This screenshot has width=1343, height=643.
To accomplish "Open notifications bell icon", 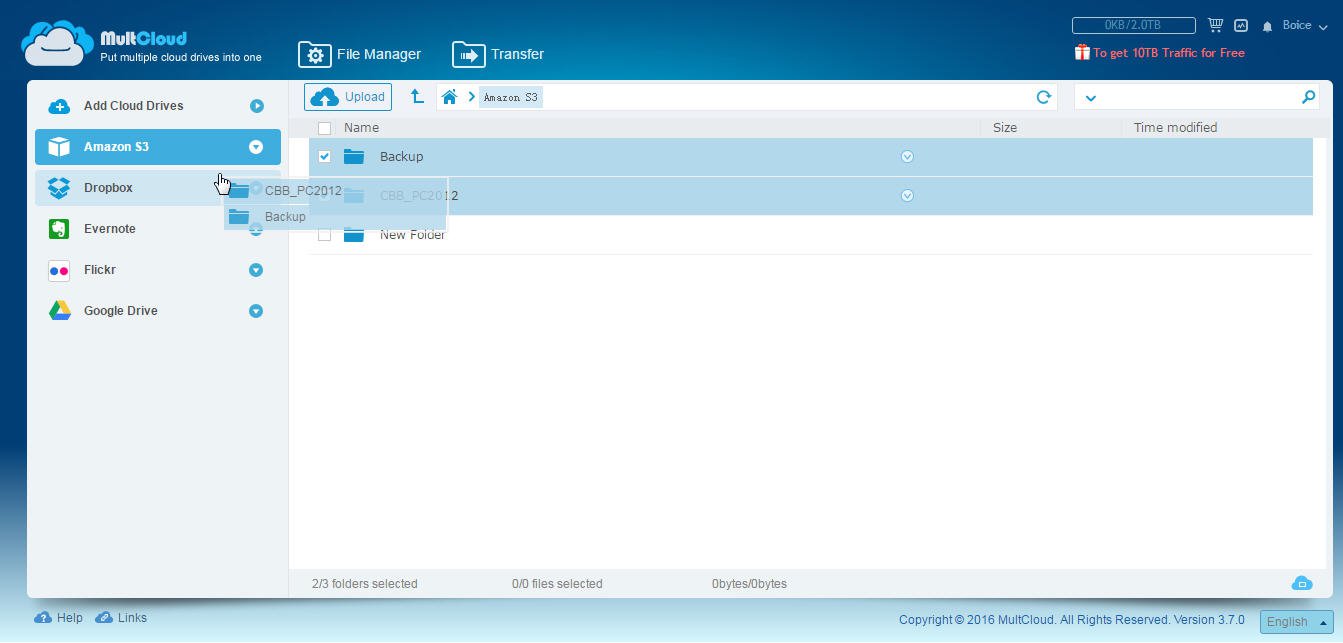I will 1267,26.
